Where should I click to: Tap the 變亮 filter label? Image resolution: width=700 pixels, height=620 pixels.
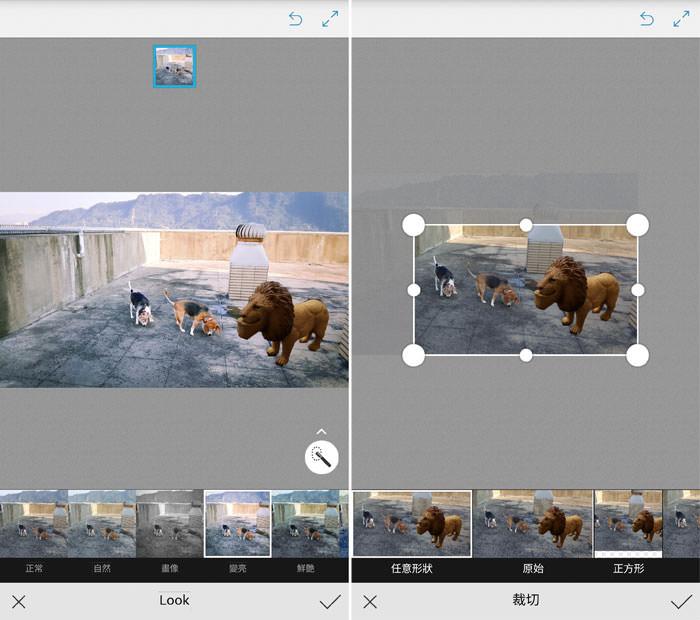[238, 568]
